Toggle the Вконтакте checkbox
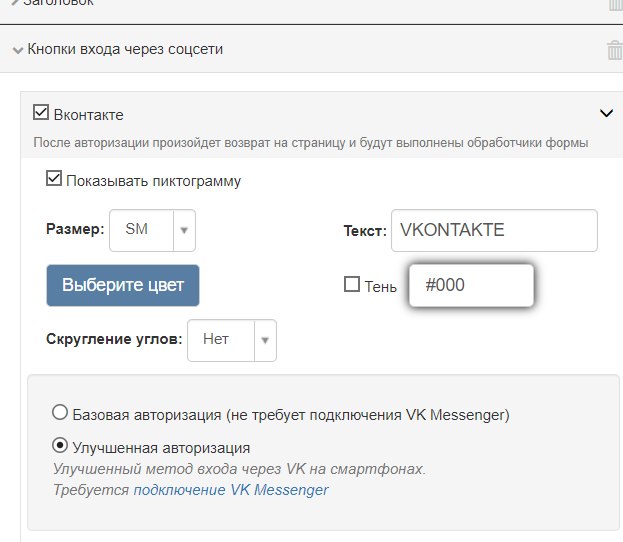This screenshot has width=623, height=542. (41, 112)
